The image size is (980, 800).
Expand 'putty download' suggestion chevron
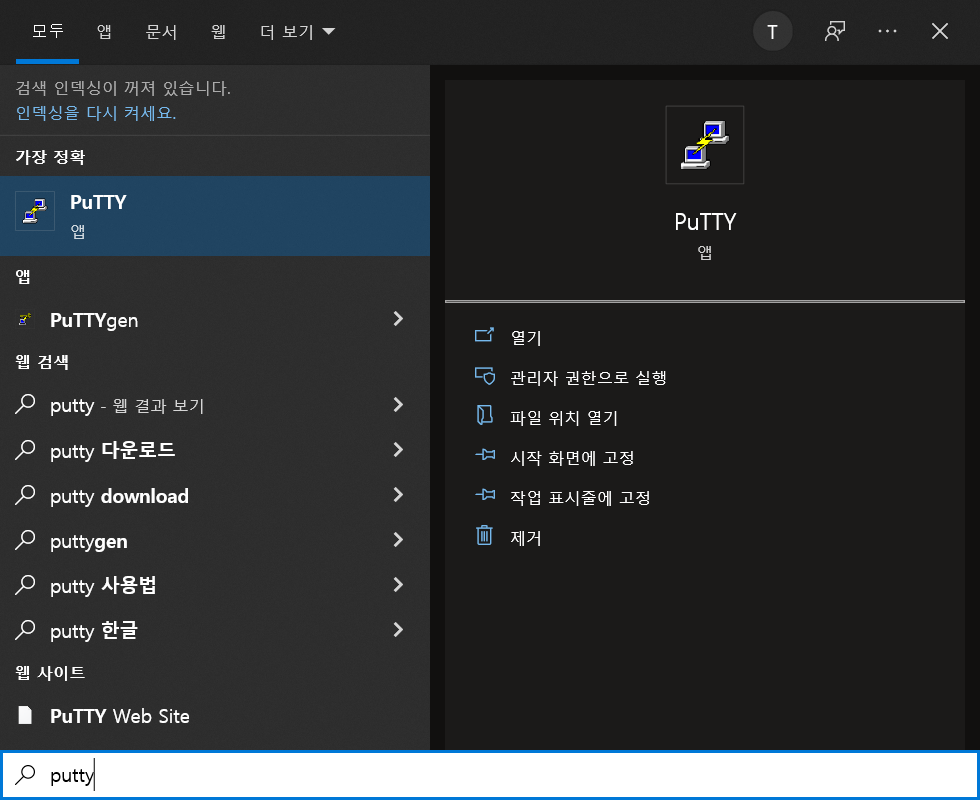click(398, 494)
